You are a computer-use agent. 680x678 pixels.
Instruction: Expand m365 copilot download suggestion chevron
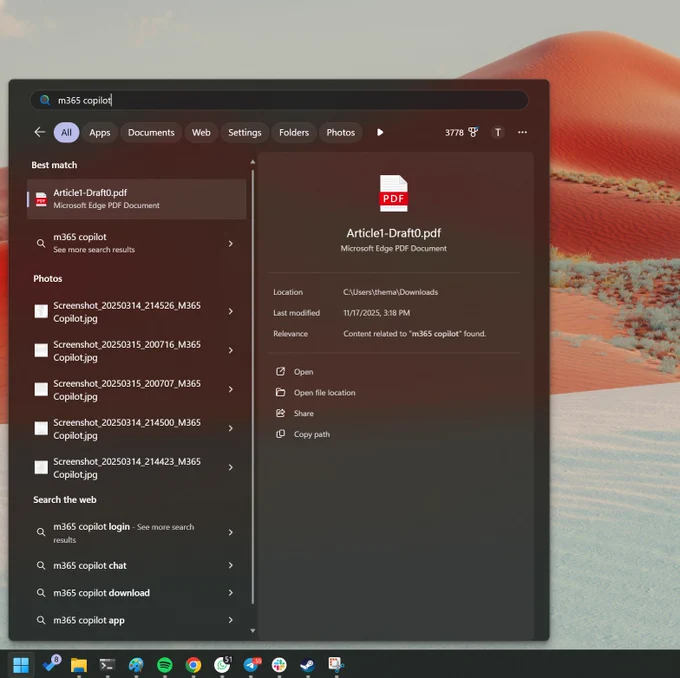click(231, 593)
